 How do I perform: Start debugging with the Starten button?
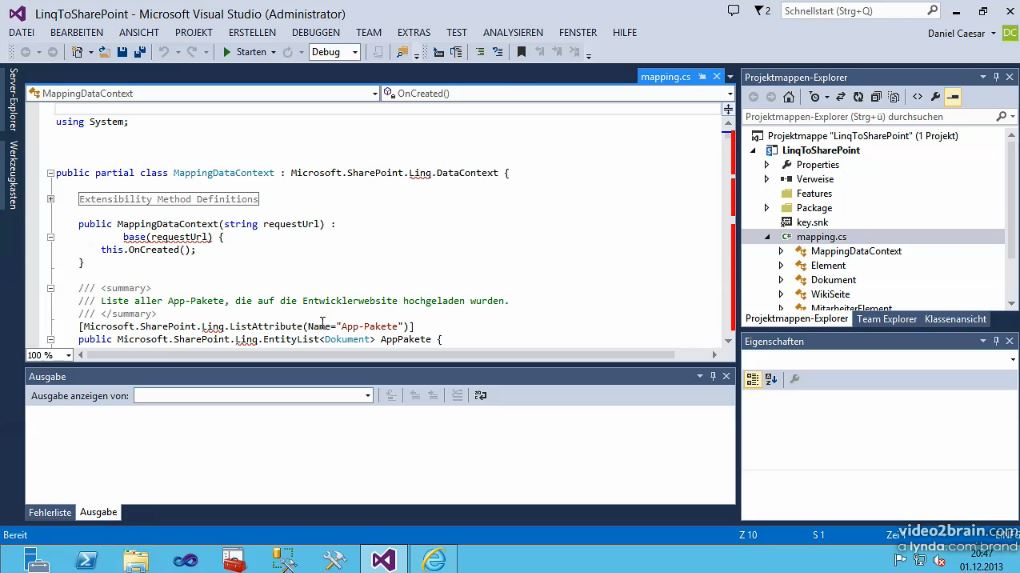[245, 52]
